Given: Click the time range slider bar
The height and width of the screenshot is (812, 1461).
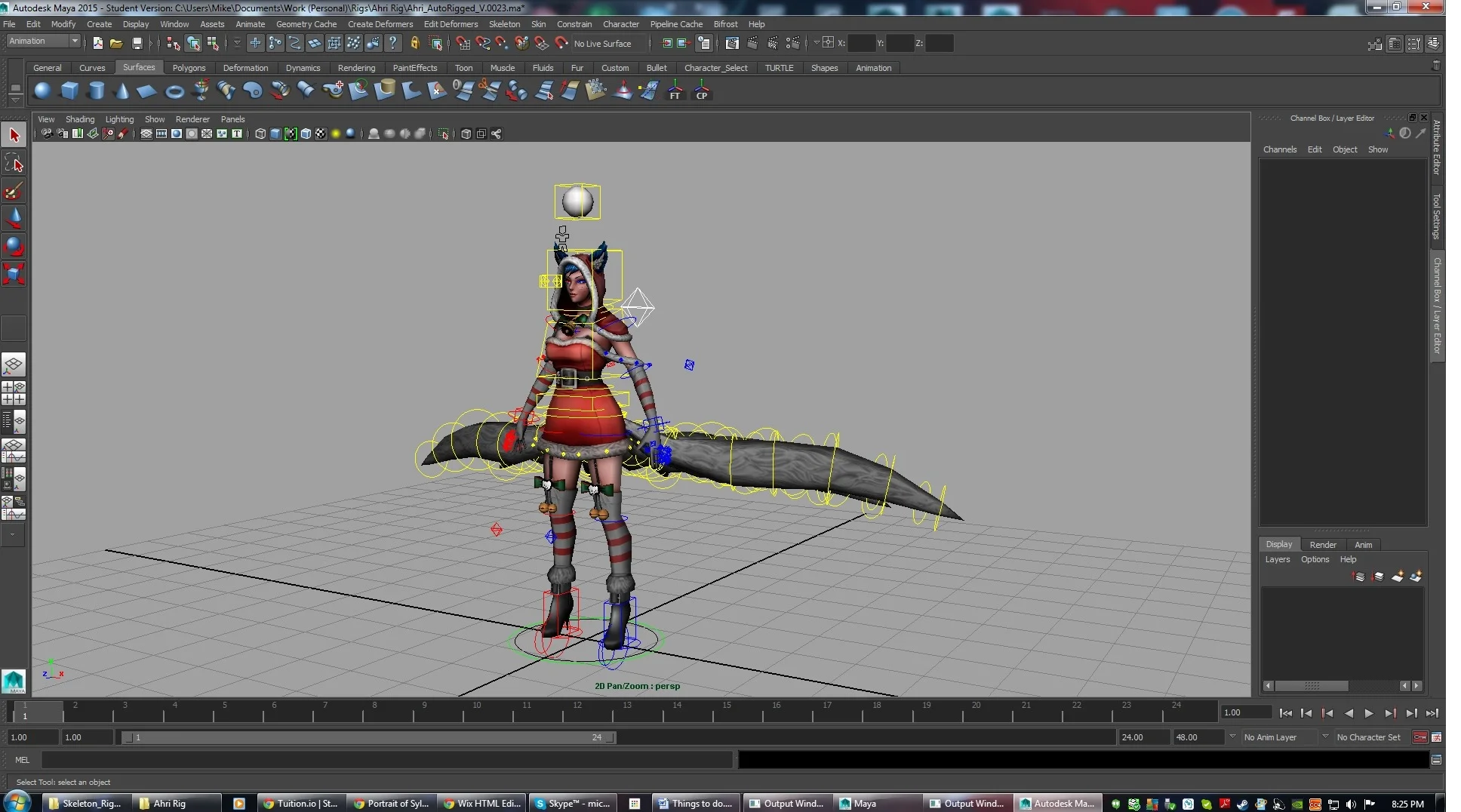Looking at the screenshot, I should 368,737.
